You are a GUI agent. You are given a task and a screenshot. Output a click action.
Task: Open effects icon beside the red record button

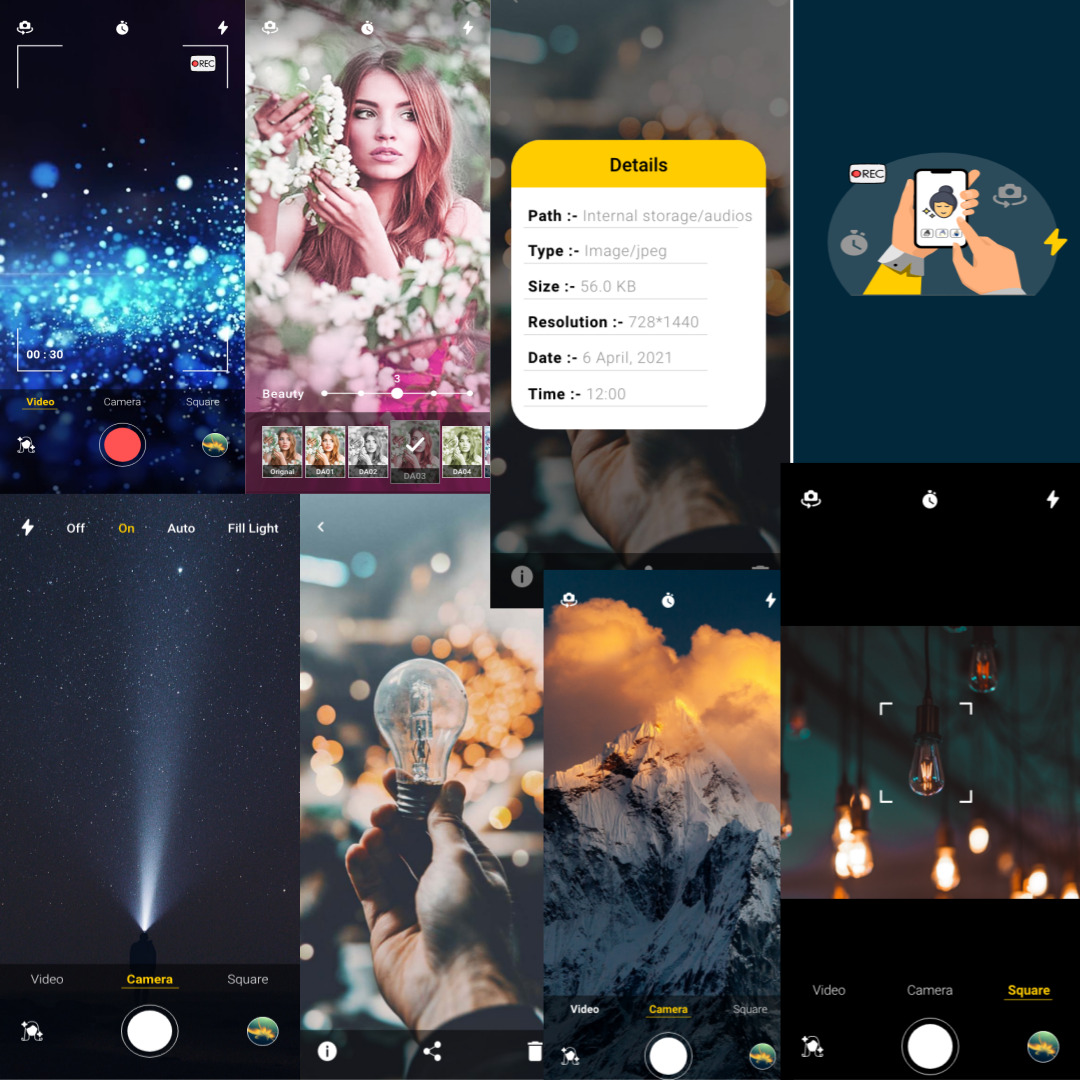tap(27, 445)
